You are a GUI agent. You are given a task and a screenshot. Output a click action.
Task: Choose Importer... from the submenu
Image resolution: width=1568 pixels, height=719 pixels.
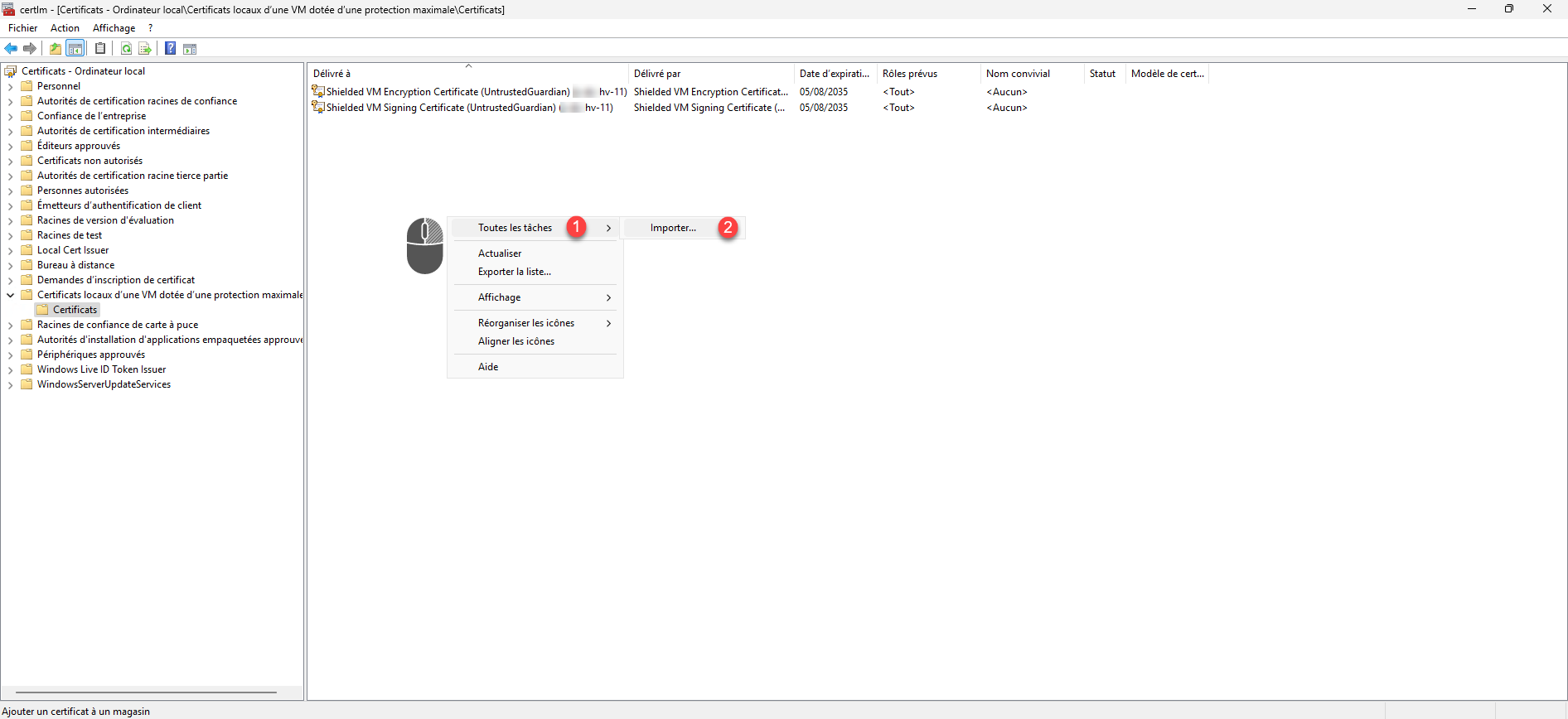[x=673, y=228]
